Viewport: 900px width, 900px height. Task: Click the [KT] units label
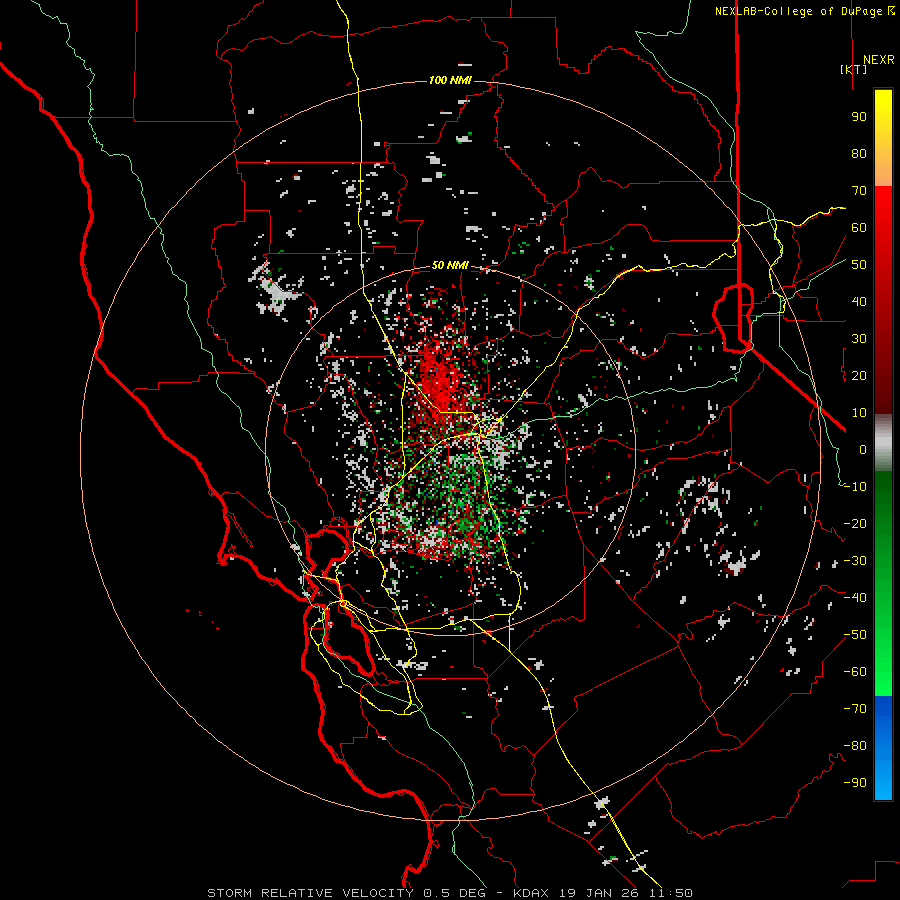click(x=854, y=69)
